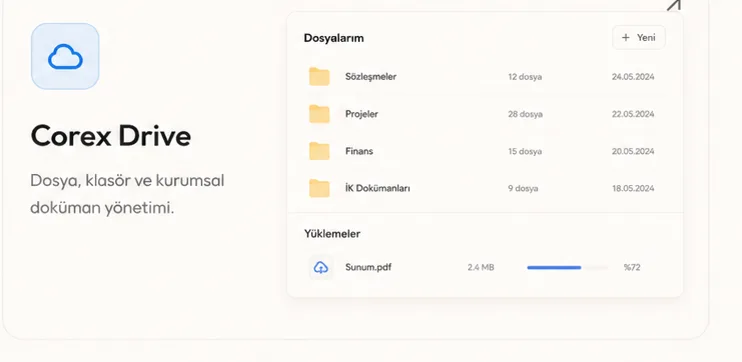Click the Dosyalarım heading
Viewport: 742px width, 362px height.
334,38
